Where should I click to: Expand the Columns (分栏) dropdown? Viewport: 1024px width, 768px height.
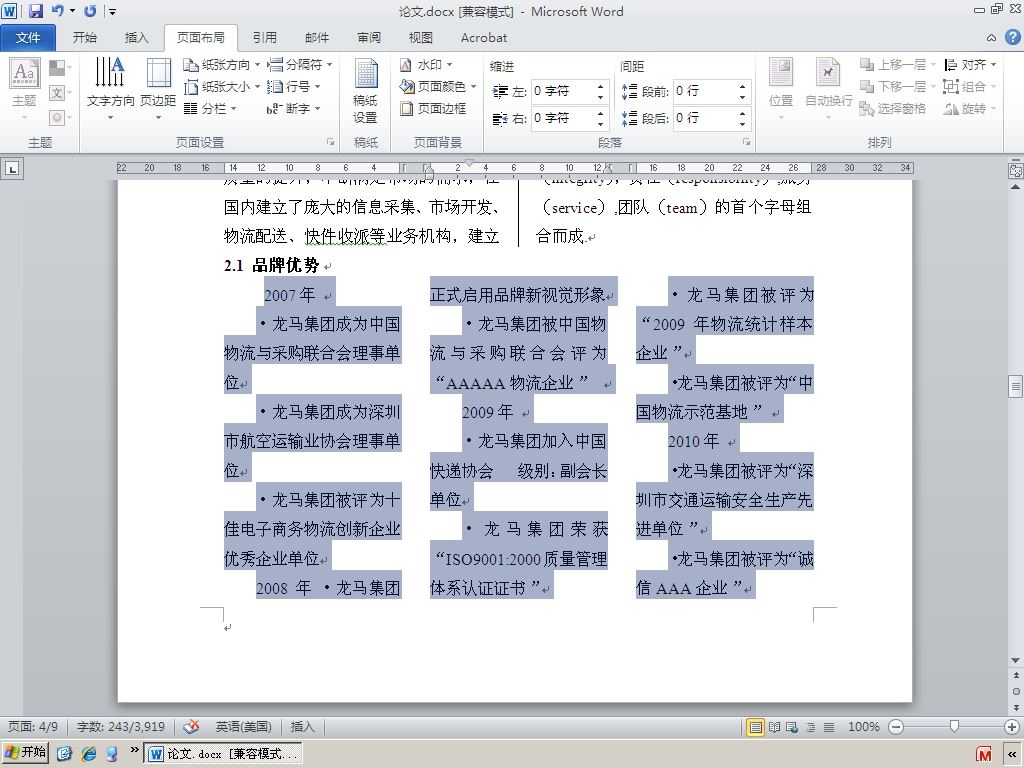point(210,108)
